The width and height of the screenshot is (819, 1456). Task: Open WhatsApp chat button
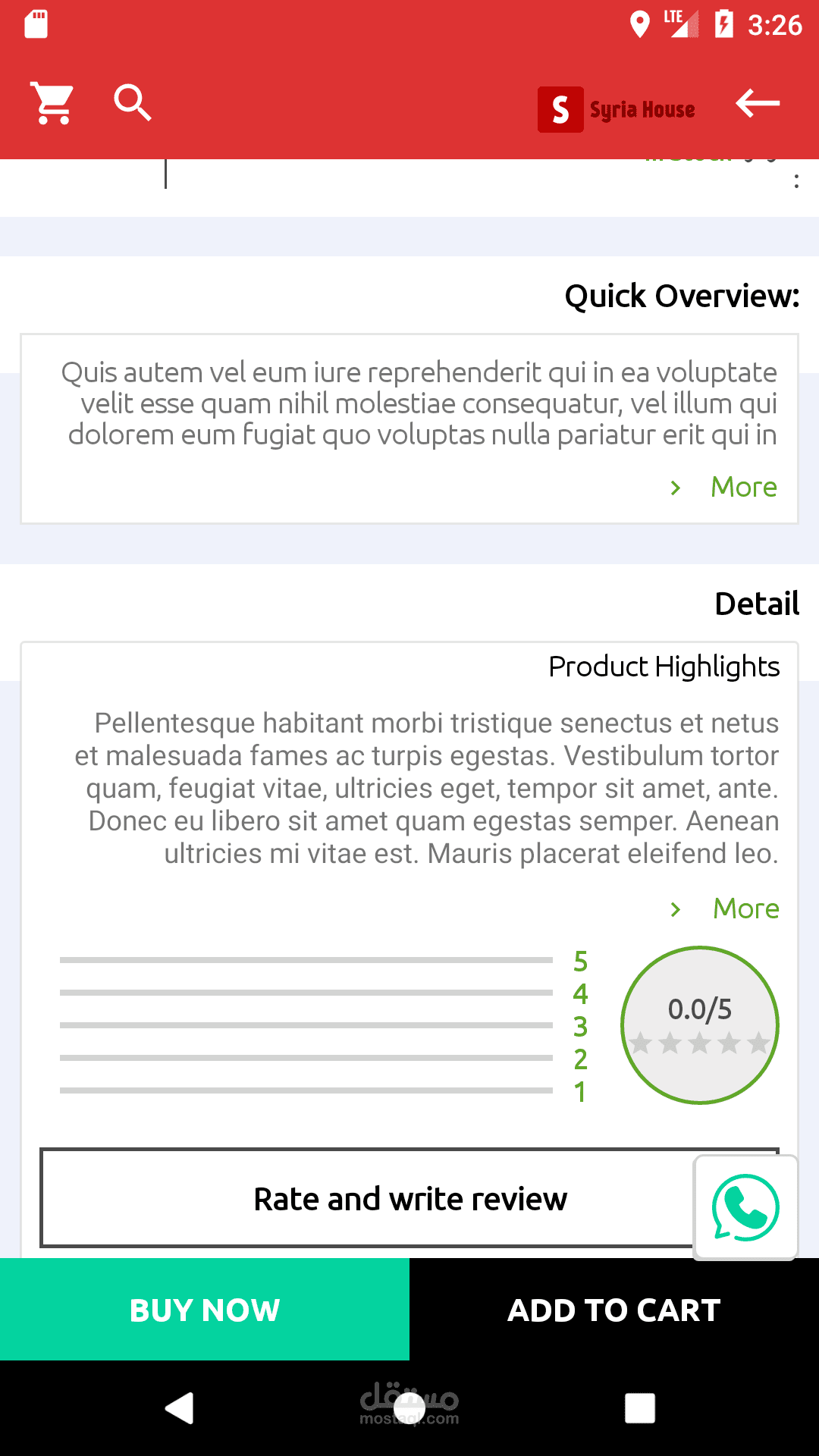click(x=745, y=1207)
